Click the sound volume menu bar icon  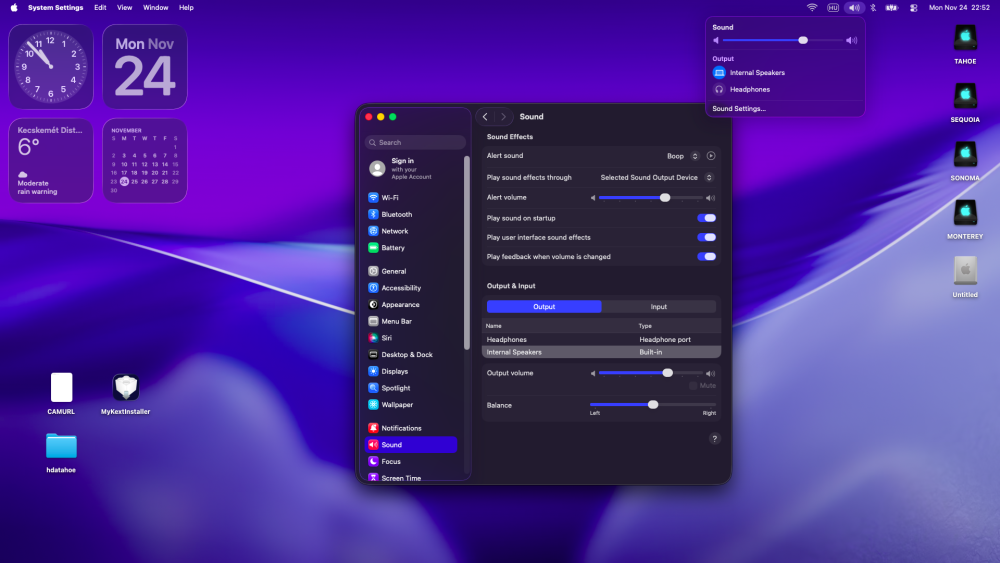854,8
